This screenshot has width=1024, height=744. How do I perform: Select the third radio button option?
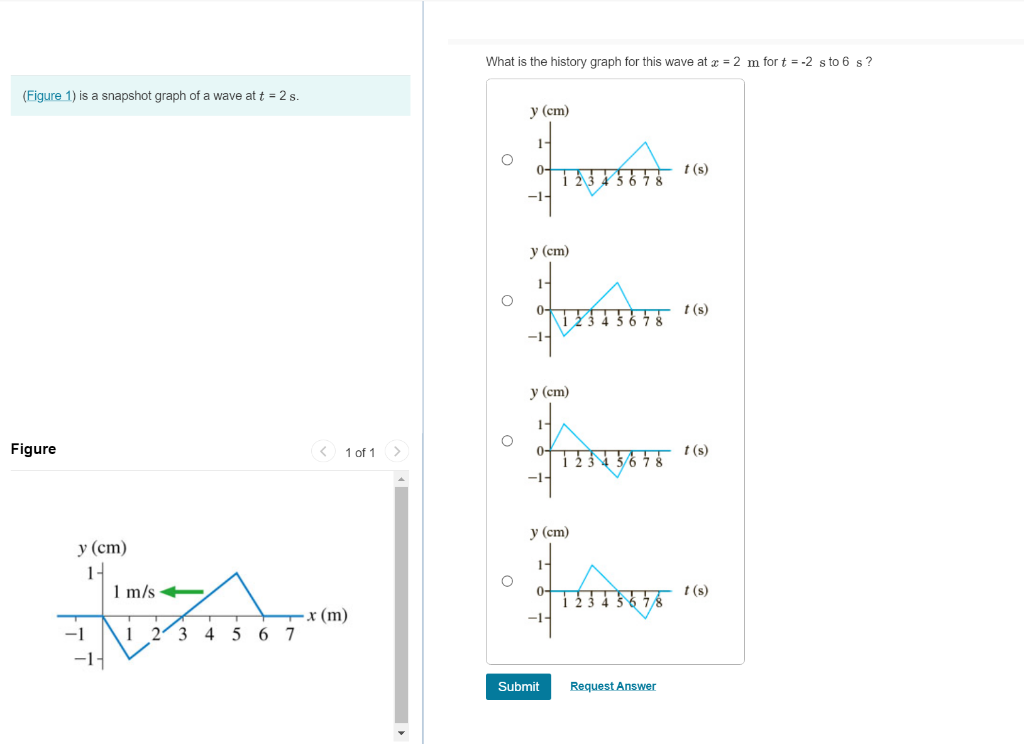[x=507, y=440]
